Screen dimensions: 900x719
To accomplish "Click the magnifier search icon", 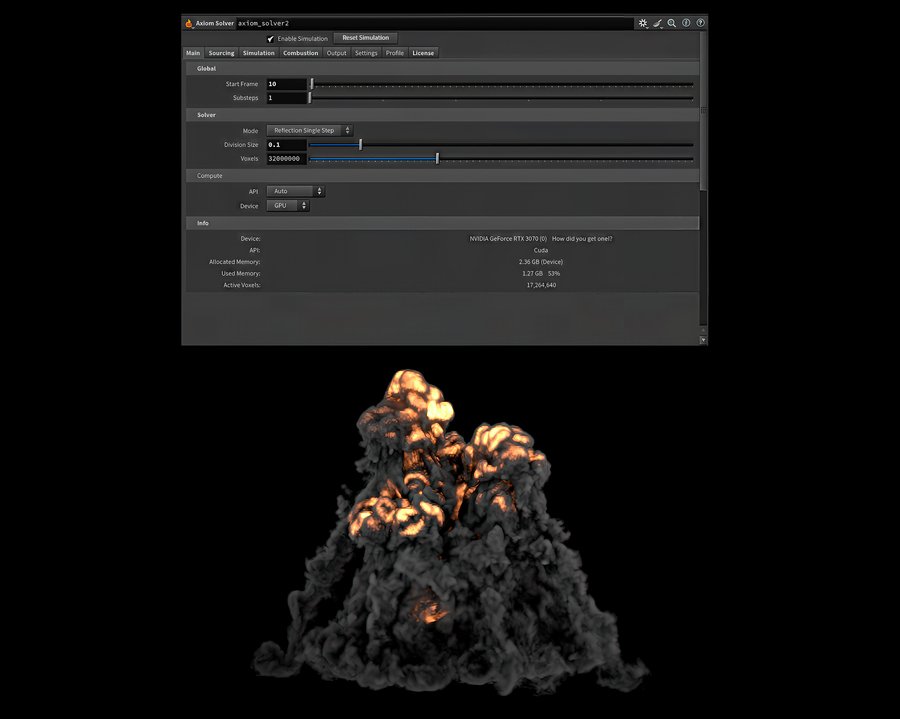I will pyautogui.click(x=672, y=23).
